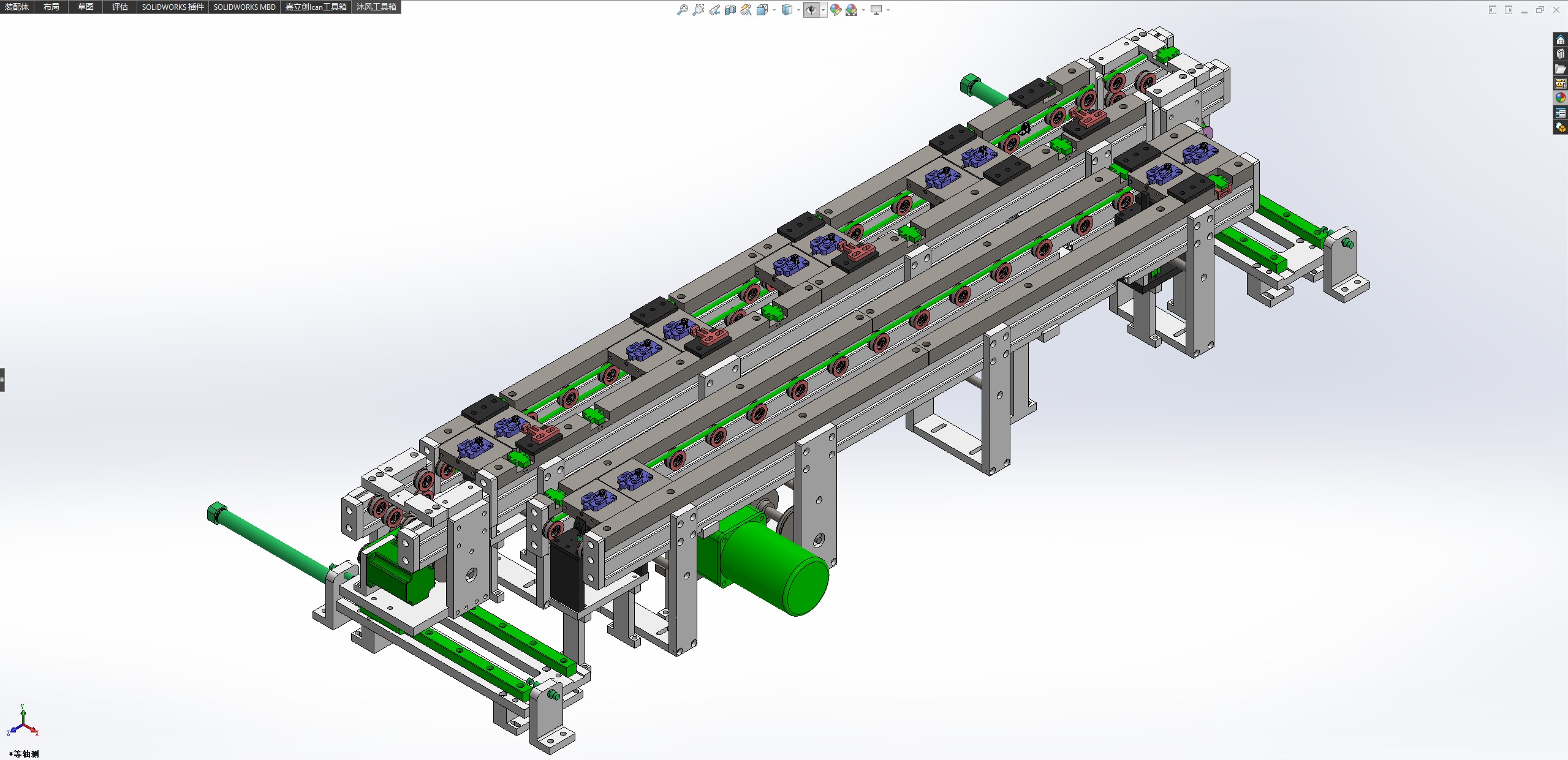This screenshot has height=760, width=1568.
Task: Click the XYZ orientation triad
Action: 22,723
